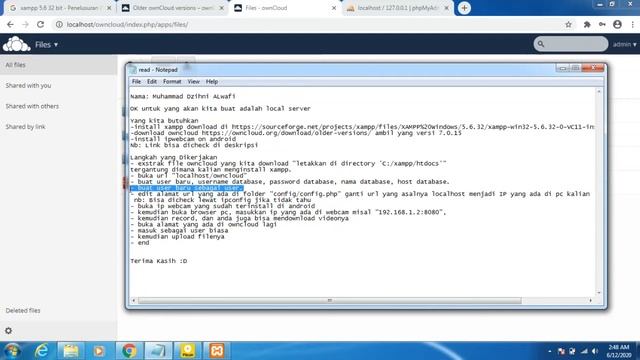Click the taskbar clock and date
This screenshot has height=360, width=640.
[x=619, y=351]
